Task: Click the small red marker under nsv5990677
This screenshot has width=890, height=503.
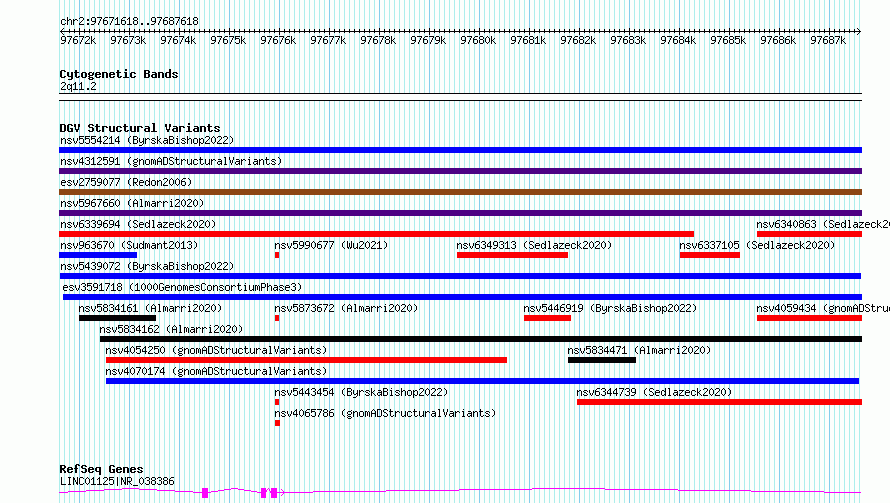Action: point(277,255)
